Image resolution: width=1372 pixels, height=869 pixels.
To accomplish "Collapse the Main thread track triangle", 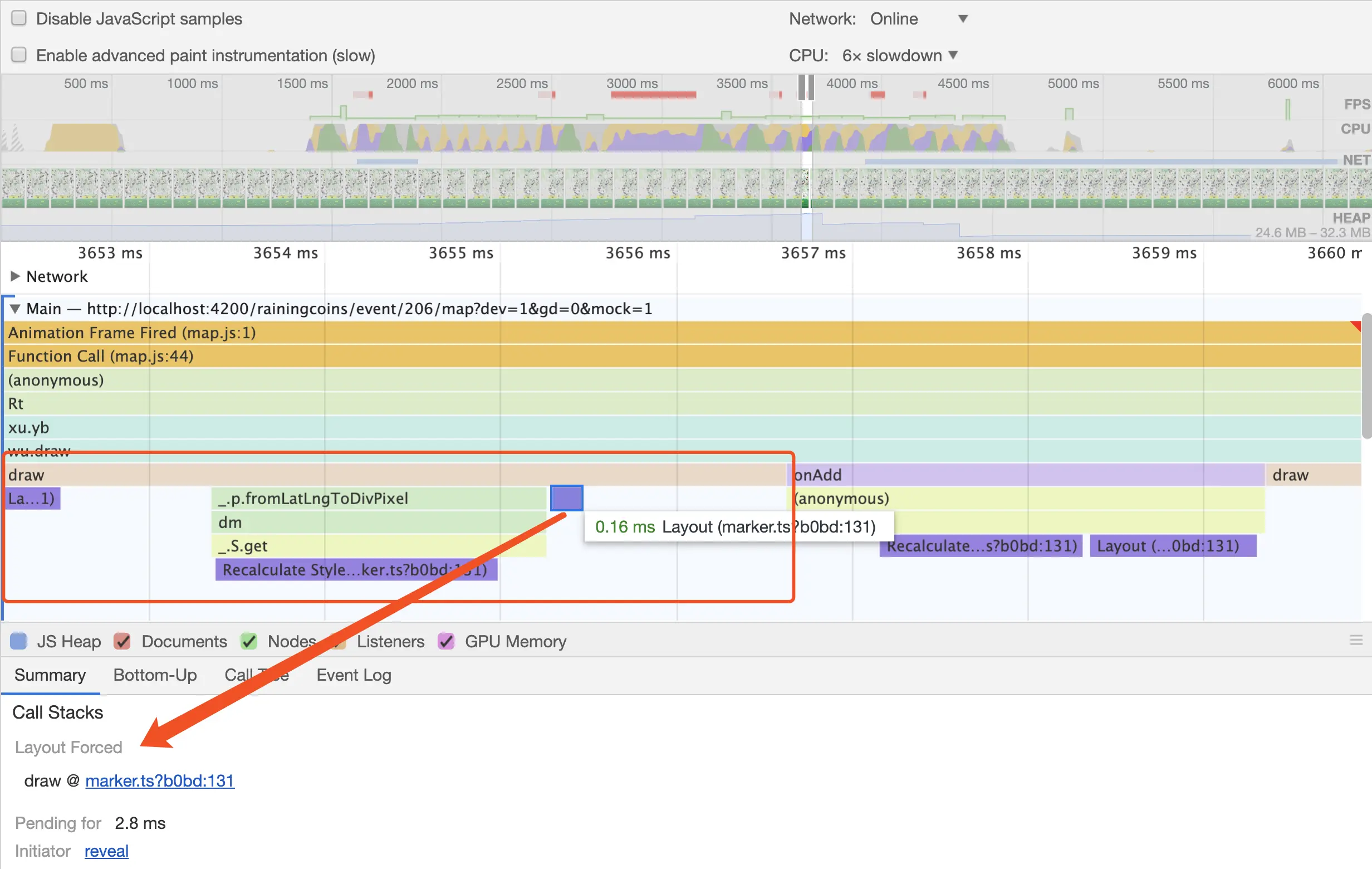I will (16, 309).
